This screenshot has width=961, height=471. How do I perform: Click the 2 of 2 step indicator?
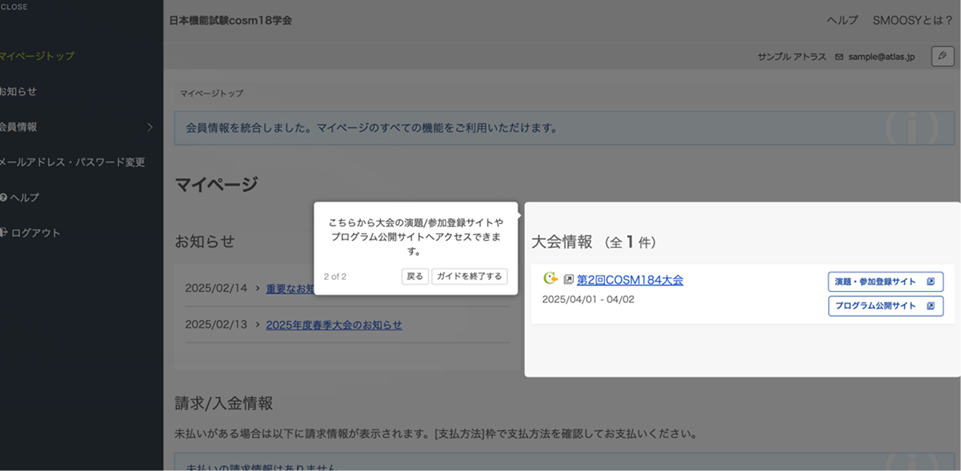click(x=335, y=277)
